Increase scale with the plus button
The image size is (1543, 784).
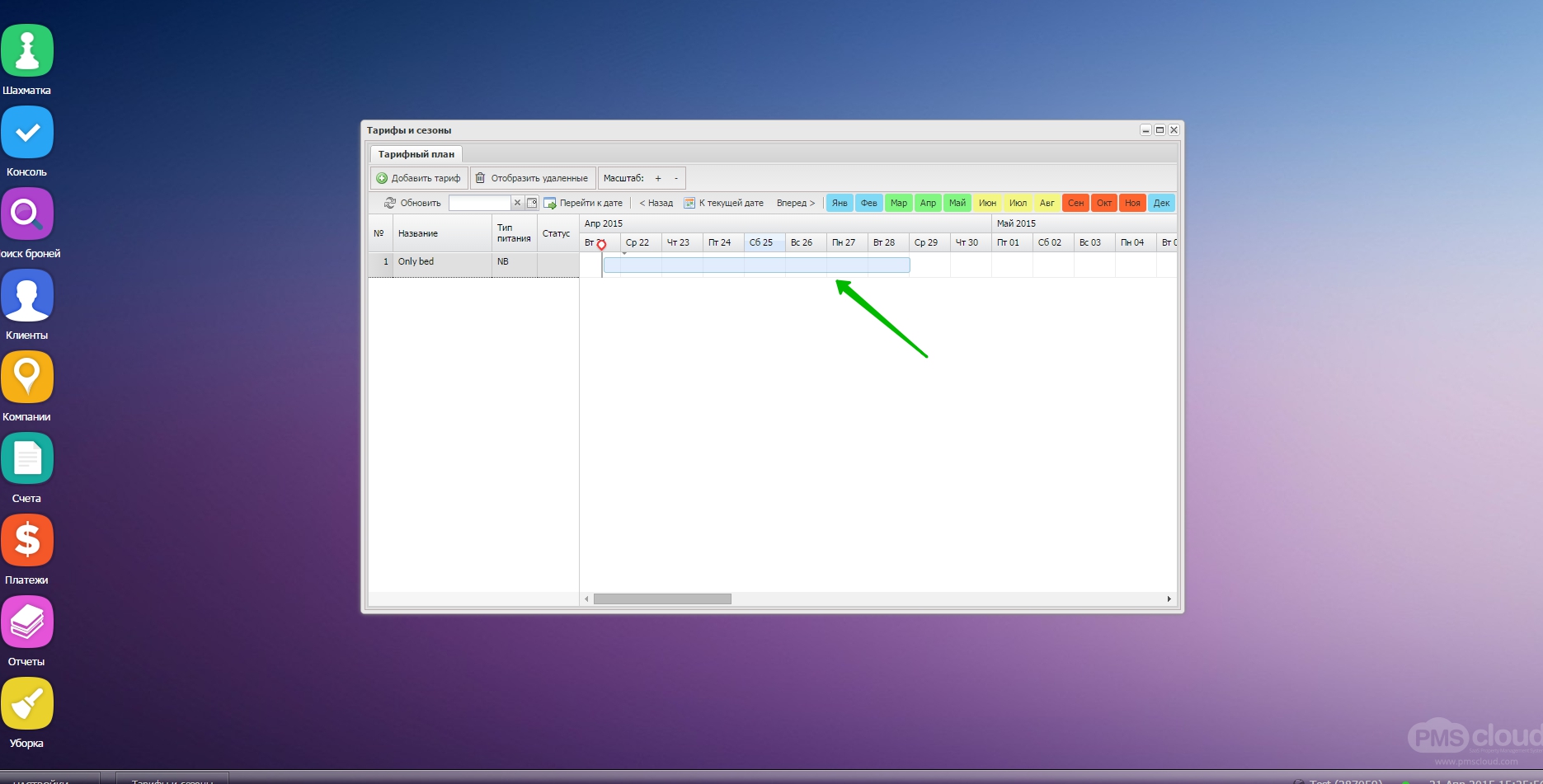click(x=658, y=178)
